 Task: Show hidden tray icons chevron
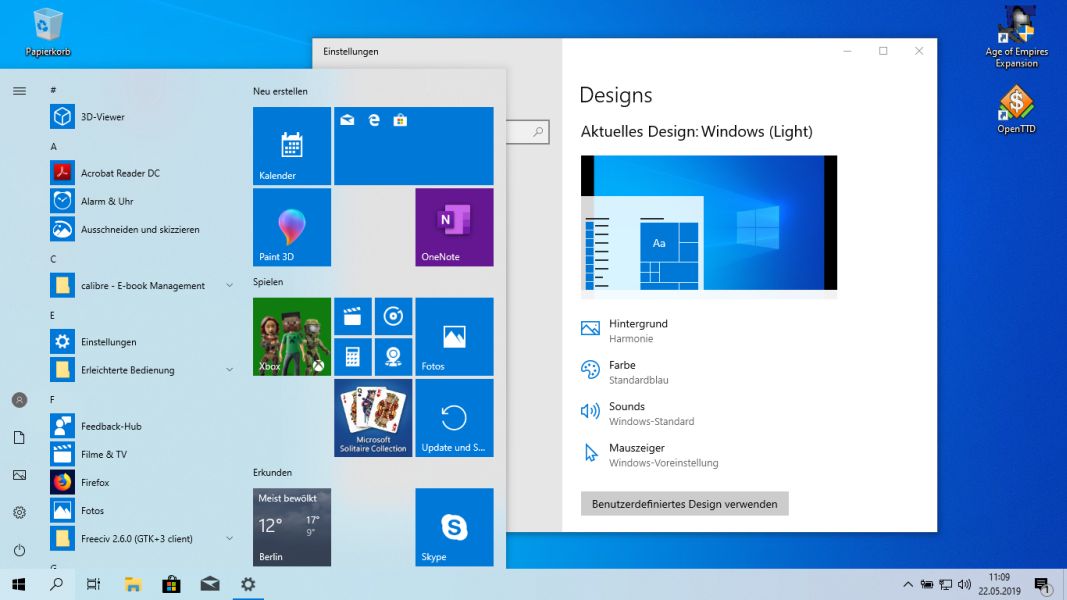pyautogui.click(x=908, y=584)
